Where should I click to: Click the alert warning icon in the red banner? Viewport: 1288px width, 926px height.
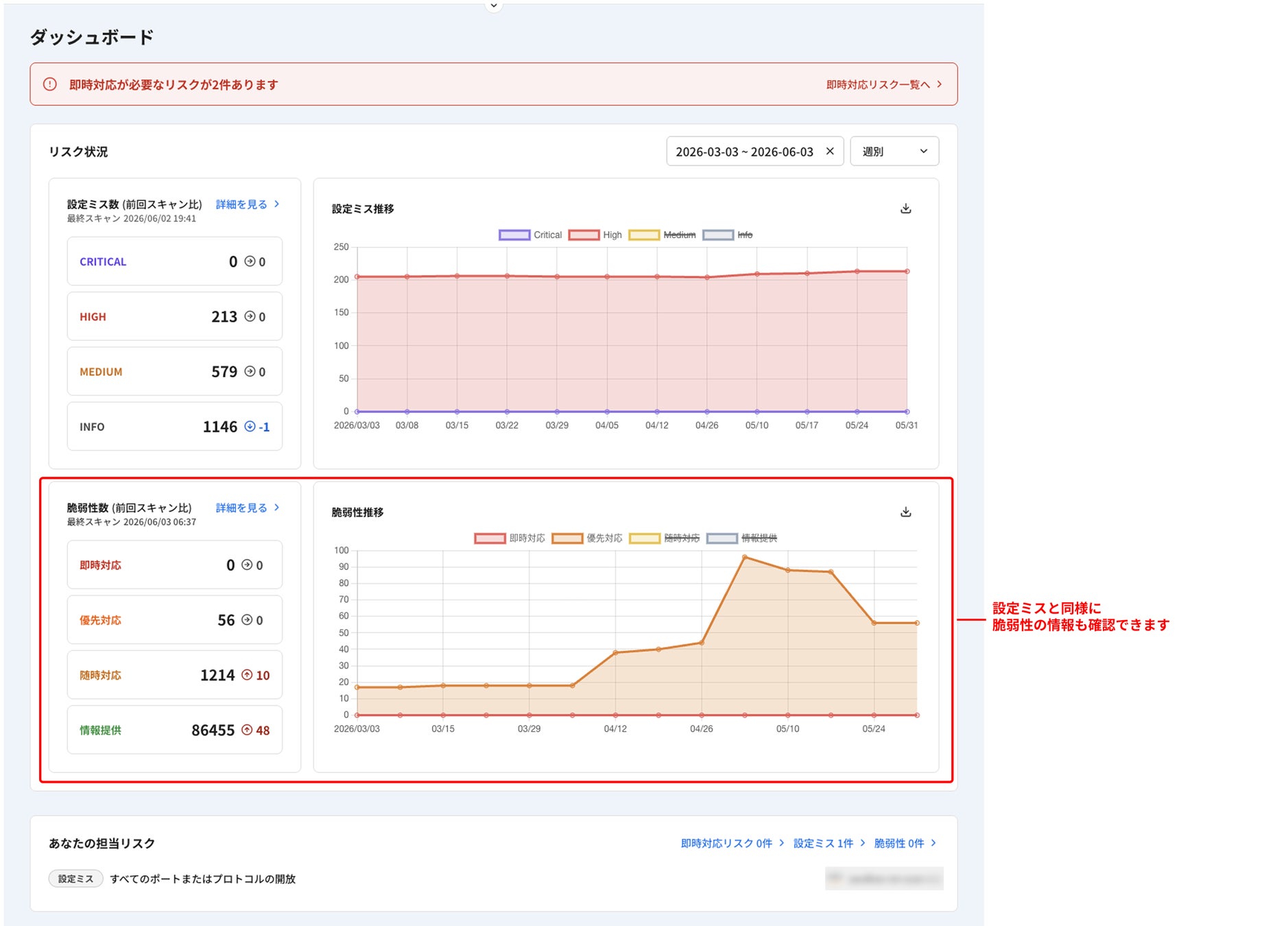50,84
